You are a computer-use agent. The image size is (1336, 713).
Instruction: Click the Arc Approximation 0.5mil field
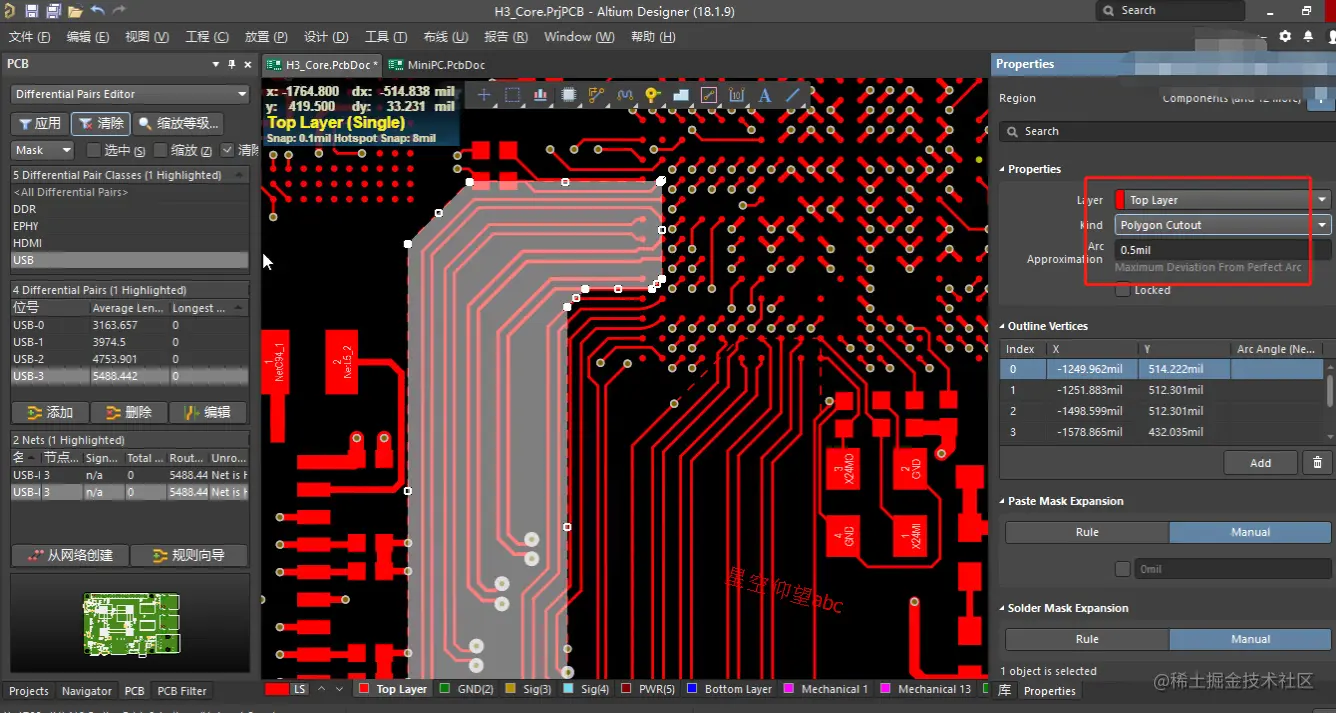[x=1223, y=250]
